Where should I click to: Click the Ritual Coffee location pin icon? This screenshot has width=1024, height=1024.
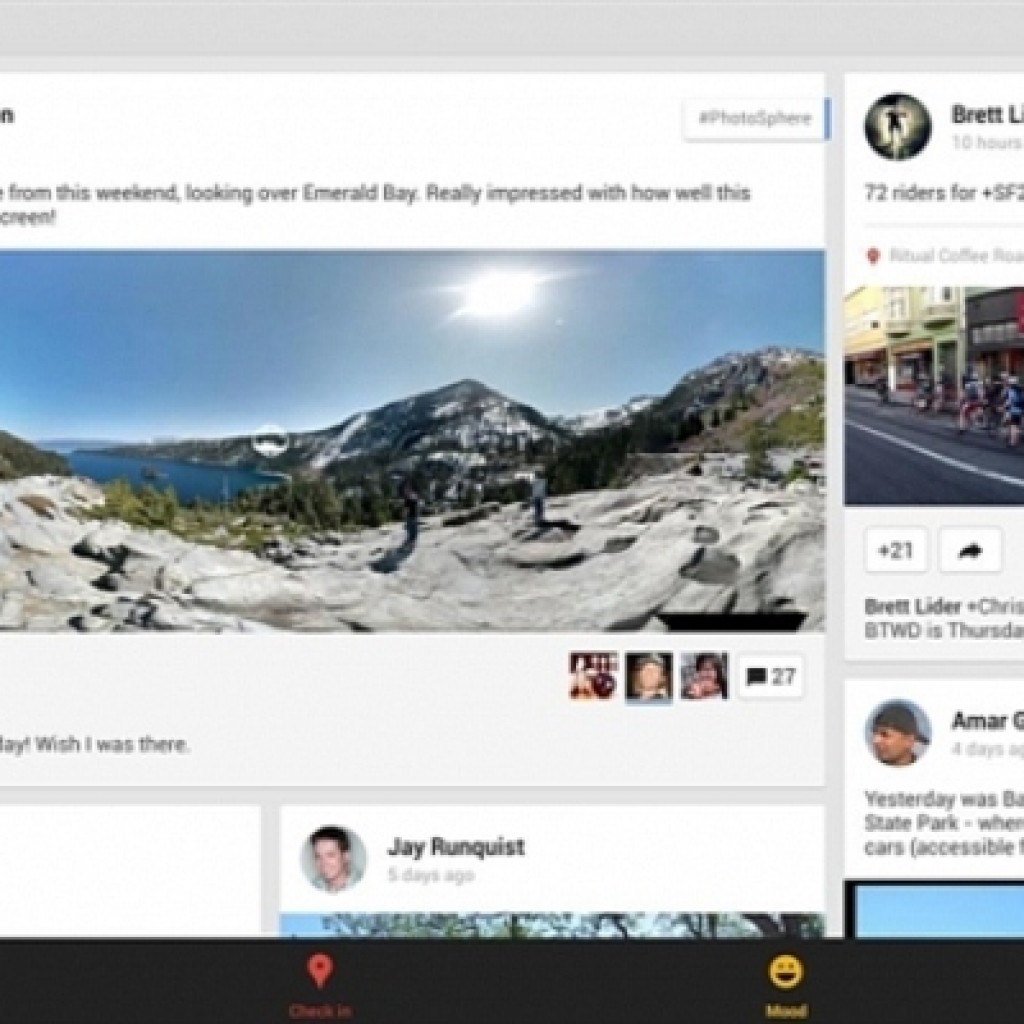point(873,255)
